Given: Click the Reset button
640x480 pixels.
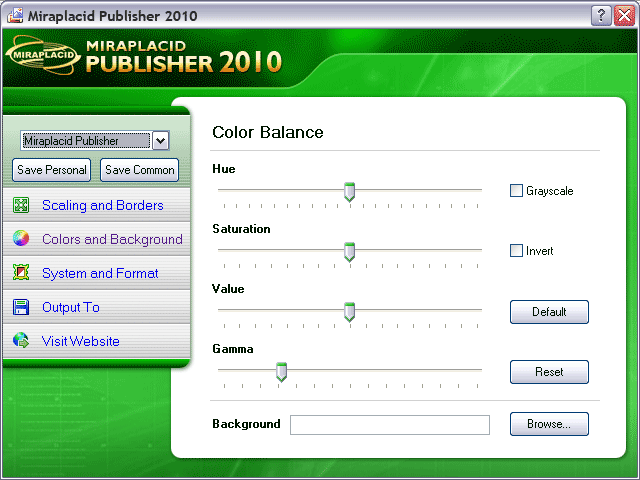Looking at the screenshot, I should (549, 372).
